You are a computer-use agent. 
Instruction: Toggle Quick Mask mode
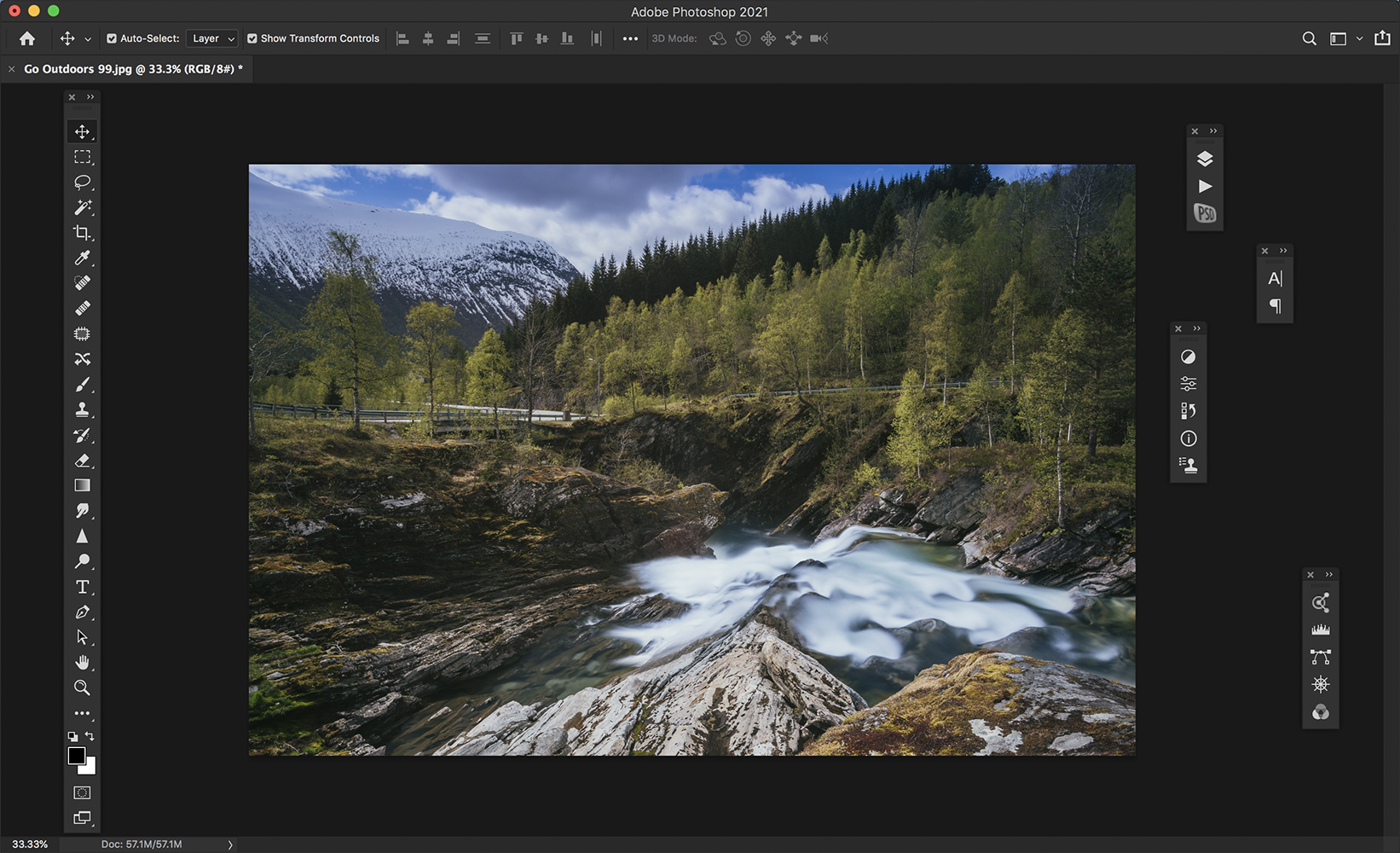pyautogui.click(x=82, y=792)
